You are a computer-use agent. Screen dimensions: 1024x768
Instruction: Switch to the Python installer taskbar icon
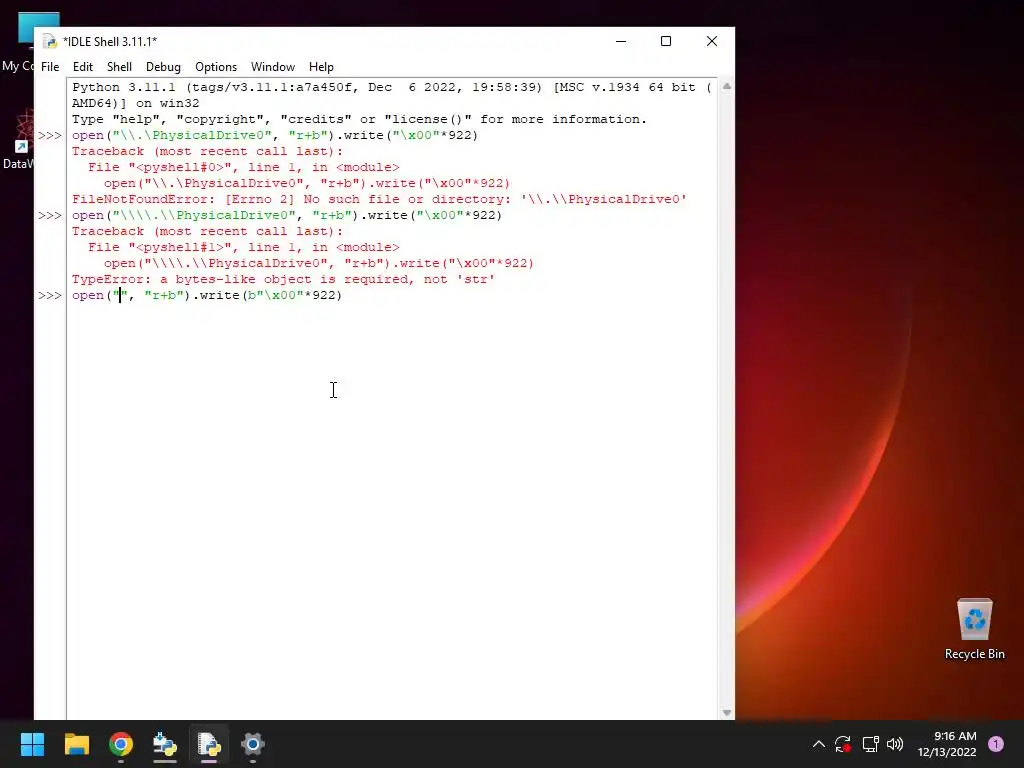(165, 744)
